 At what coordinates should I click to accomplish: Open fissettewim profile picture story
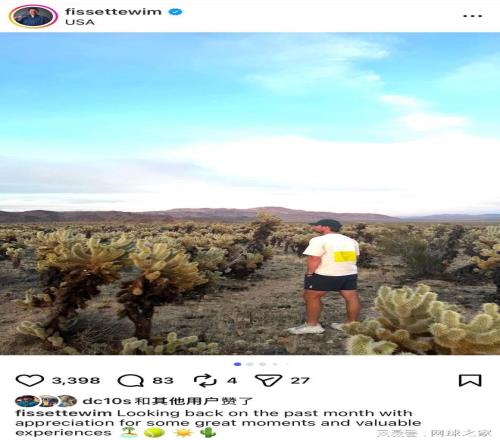[x=33, y=16]
